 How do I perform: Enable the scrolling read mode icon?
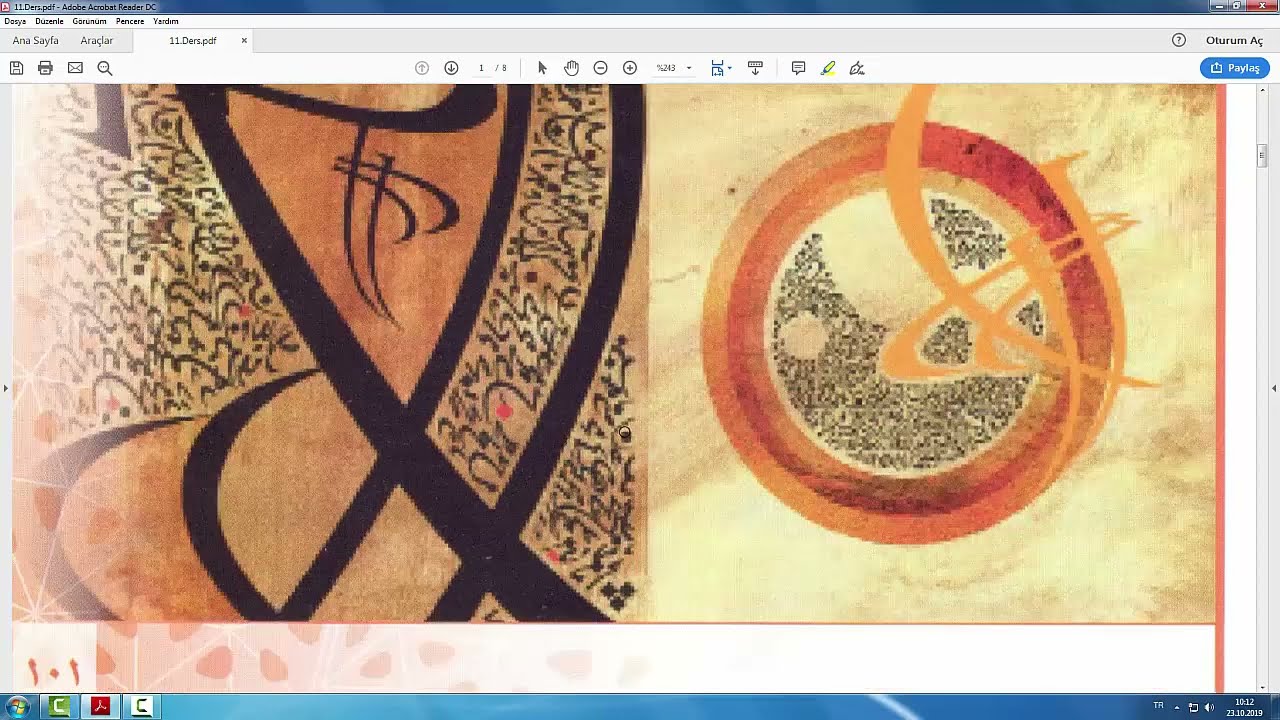(755, 68)
